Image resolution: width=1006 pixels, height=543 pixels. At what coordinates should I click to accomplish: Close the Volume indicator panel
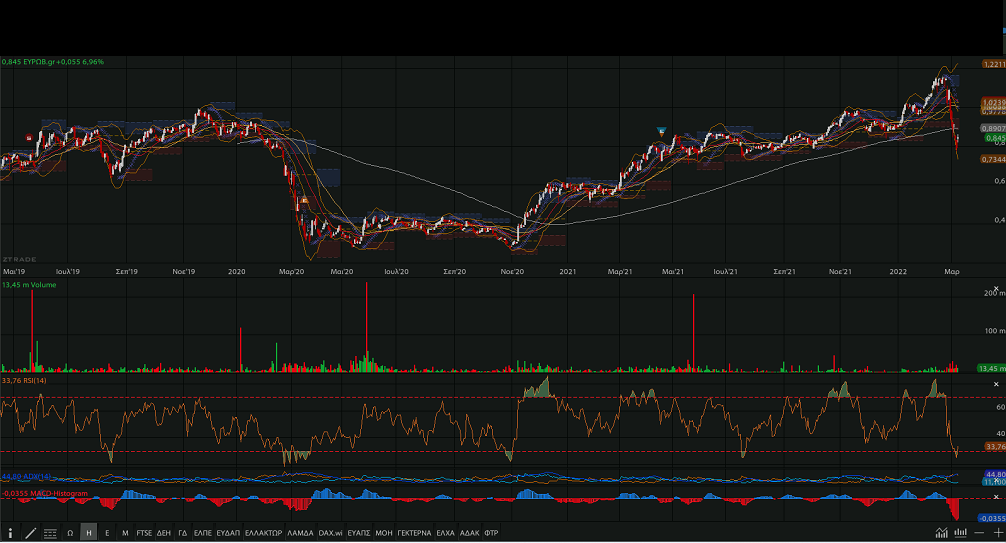coord(996,288)
